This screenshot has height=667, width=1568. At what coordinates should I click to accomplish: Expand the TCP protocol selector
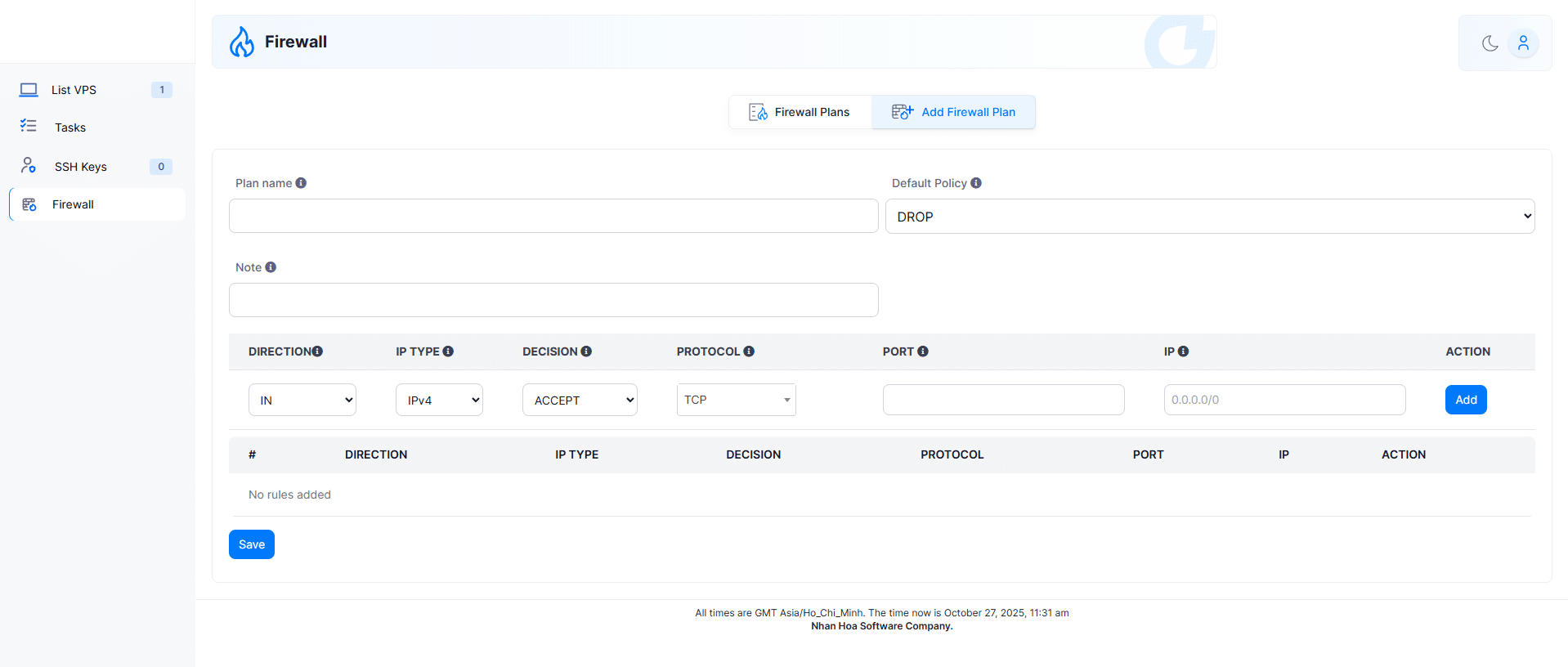[736, 400]
